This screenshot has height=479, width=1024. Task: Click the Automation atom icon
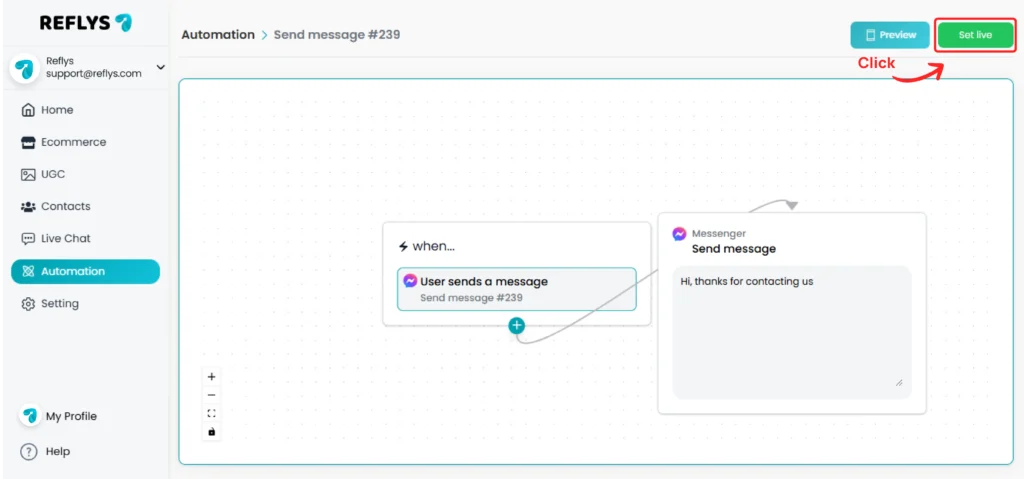[28, 271]
